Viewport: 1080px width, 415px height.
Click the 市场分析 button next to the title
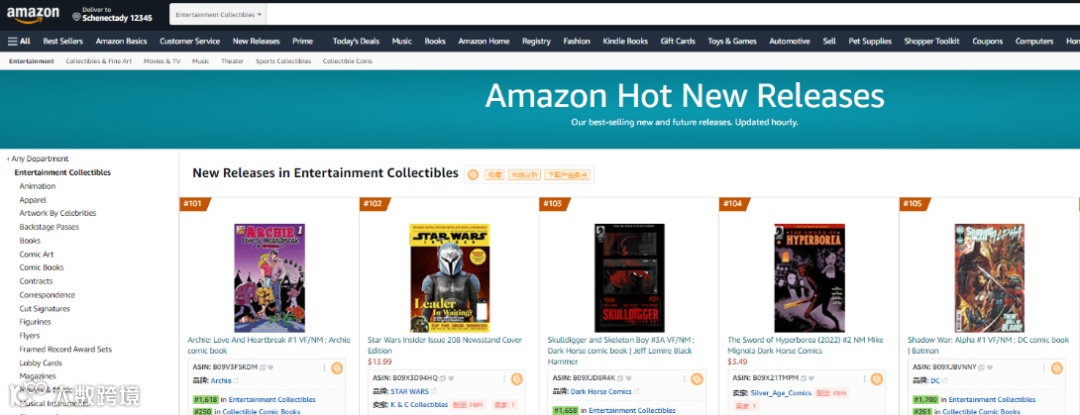tap(525, 175)
